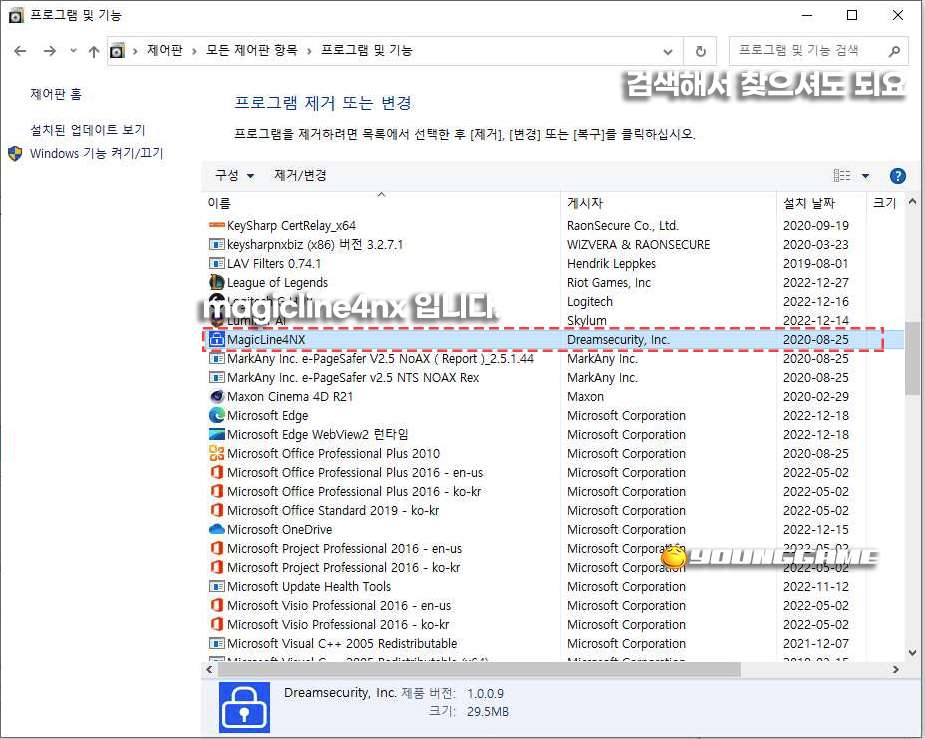Click horizontal scrollbar left arrow
Screen dimensions: 925x739
click(209, 669)
